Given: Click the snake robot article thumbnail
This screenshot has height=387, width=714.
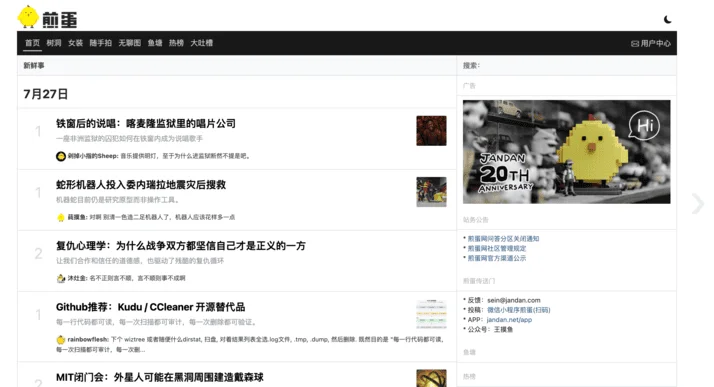Looking at the screenshot, I should 431,192.
